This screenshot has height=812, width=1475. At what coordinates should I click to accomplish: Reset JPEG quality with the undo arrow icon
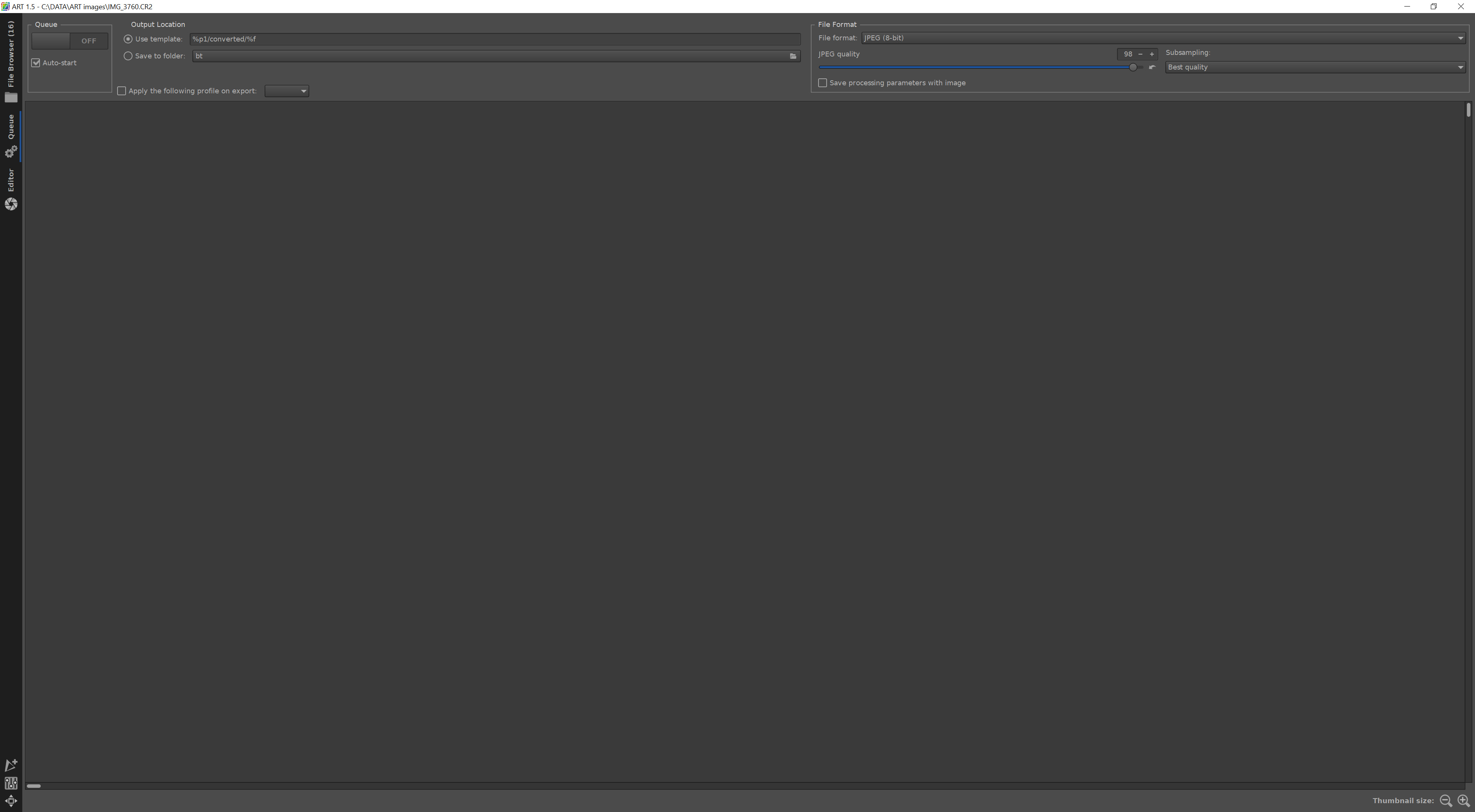pos(1152,68)
